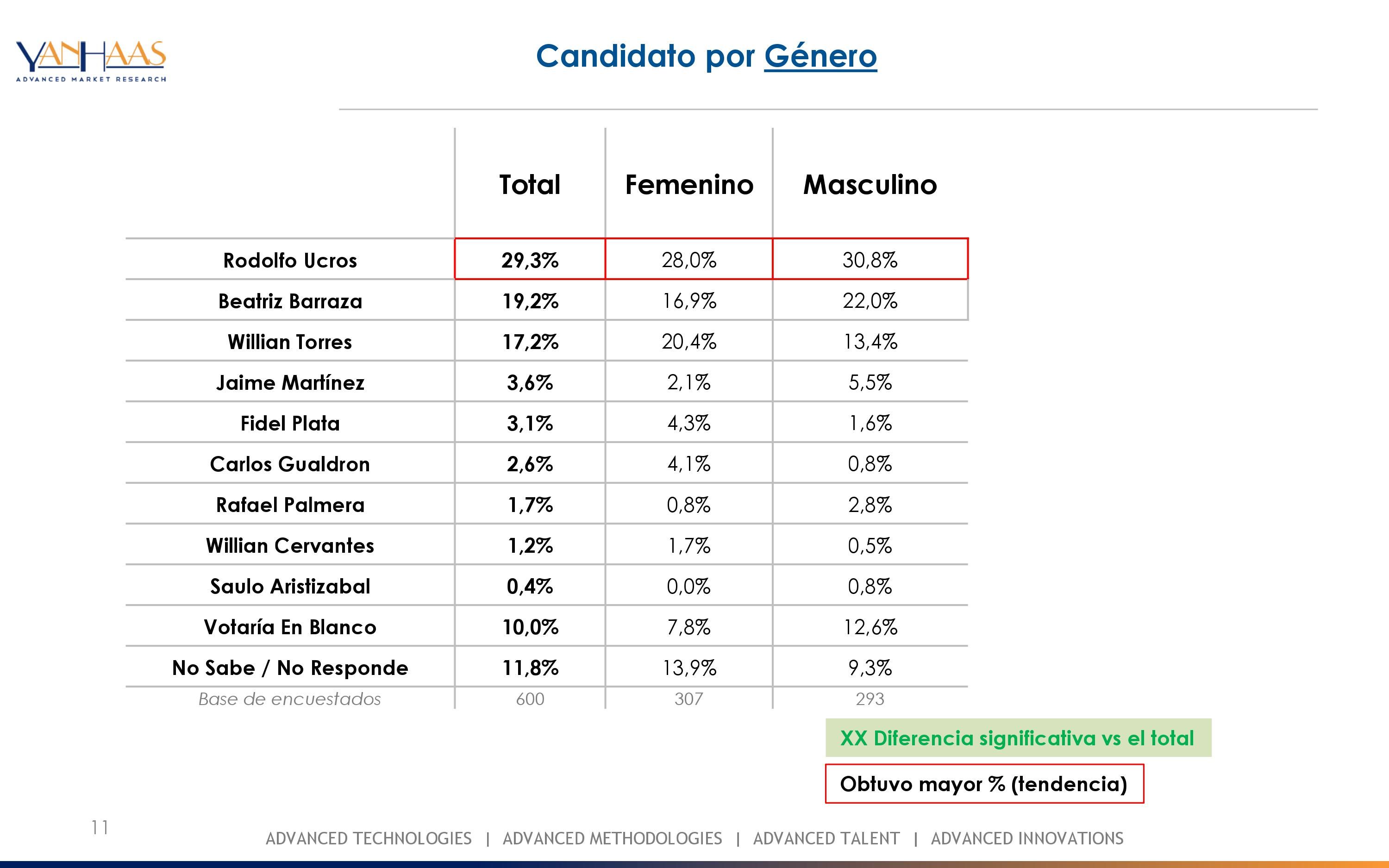The height and width of the screenshot is (868, 1389).
Task: Click the green Diferencia significativa legend box
Action: coord(1018,738)
